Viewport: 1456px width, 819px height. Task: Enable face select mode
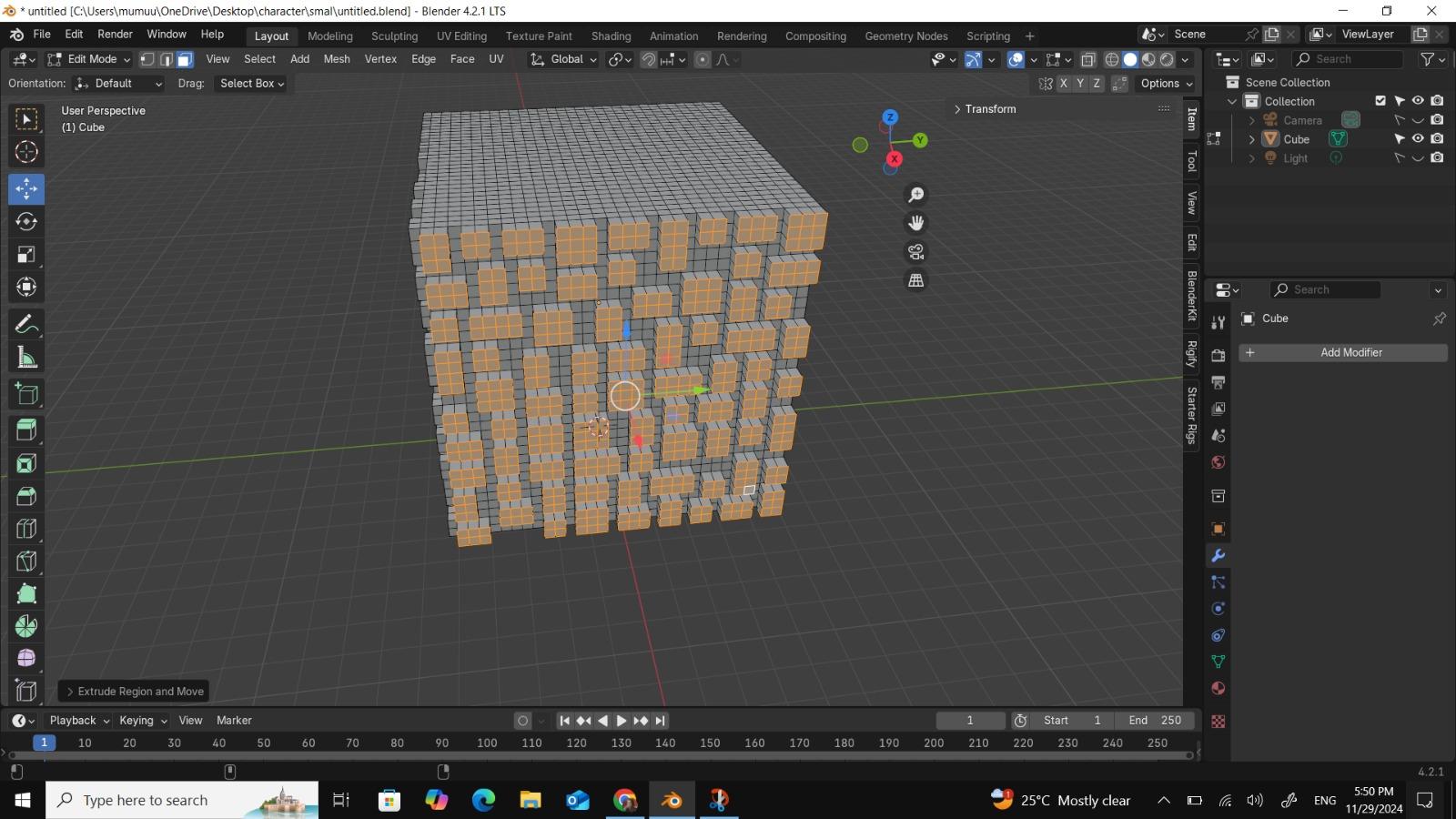185,59
